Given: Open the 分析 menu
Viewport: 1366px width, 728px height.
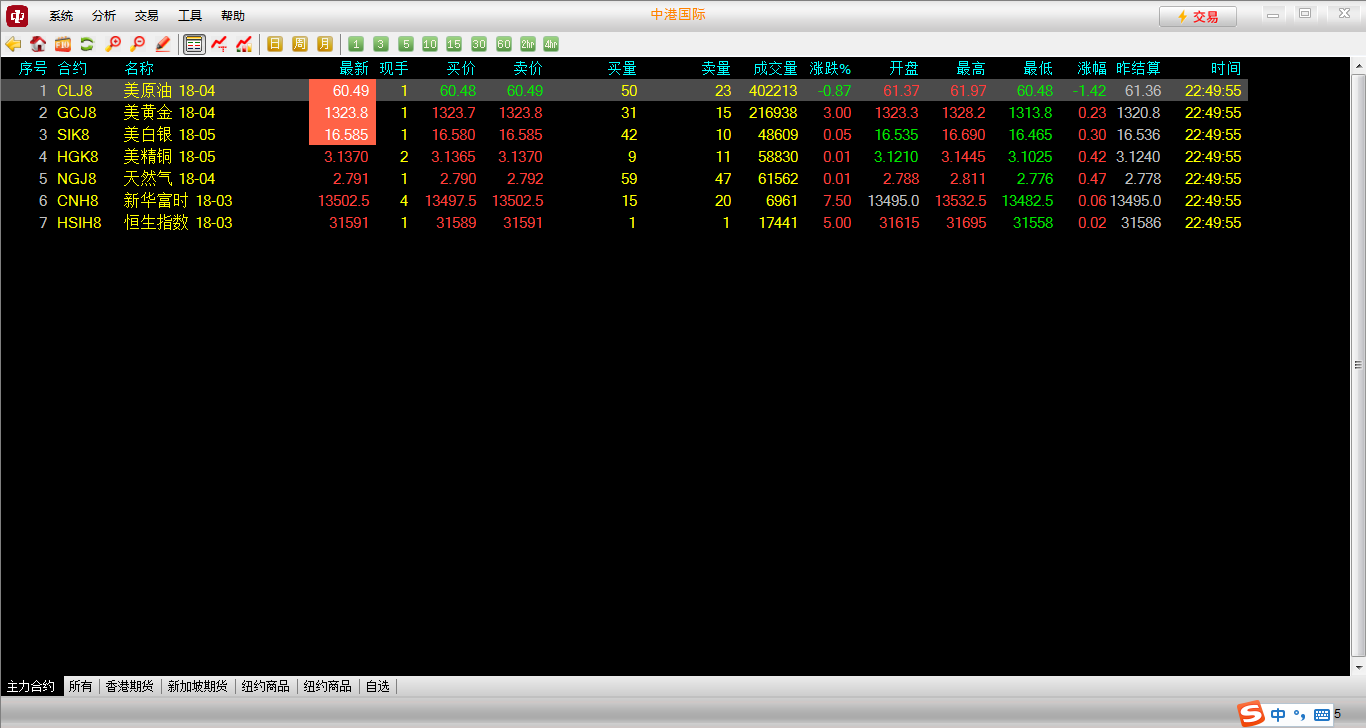Looking at the screenshot, I should (104, 16).
